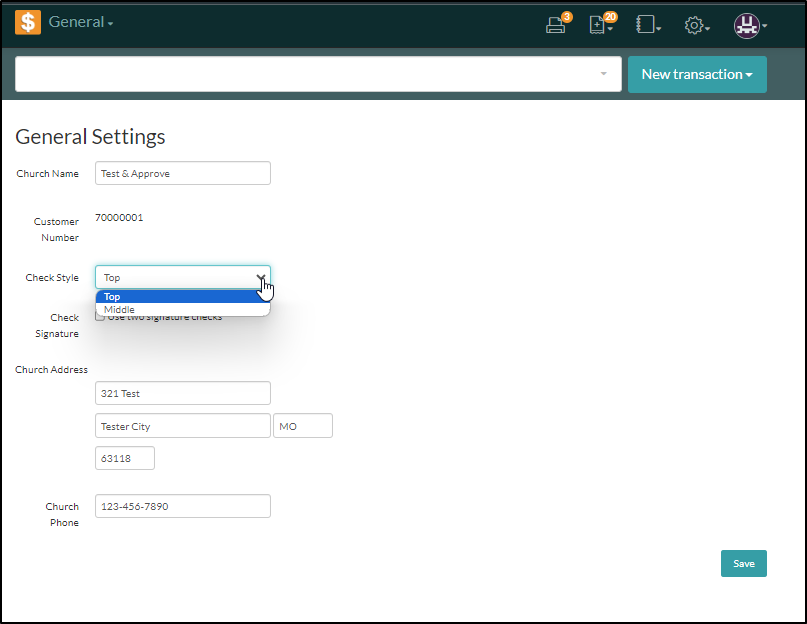
Task: Click the Church Phone input field
Action: (x=183, y=506)
